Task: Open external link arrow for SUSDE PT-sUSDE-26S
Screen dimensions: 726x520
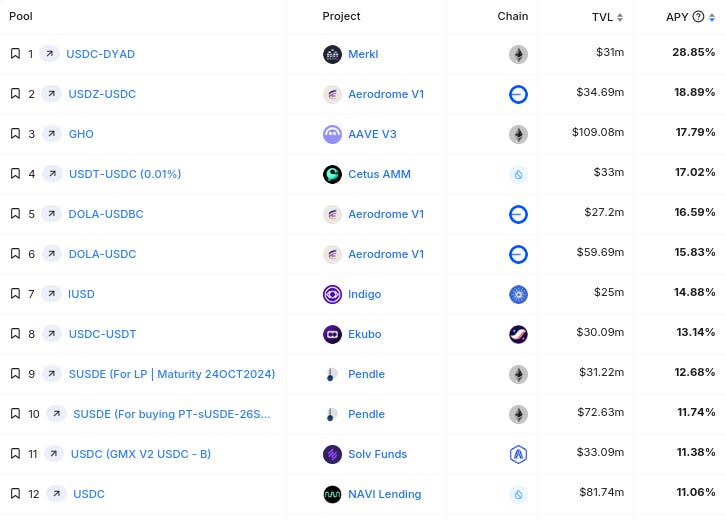Action: click(56, 413)
